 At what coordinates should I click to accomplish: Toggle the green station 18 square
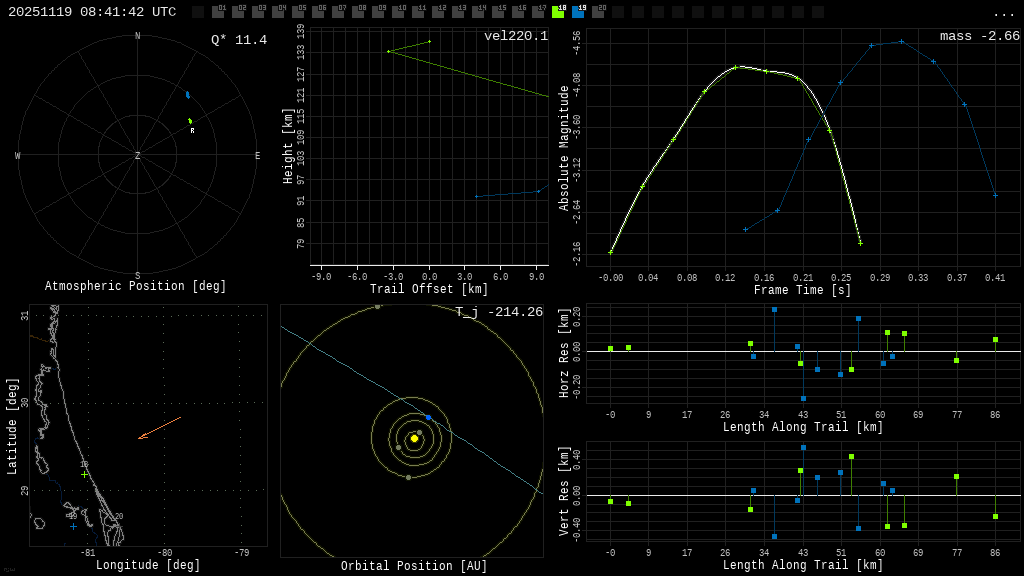[x=558, y=12]
